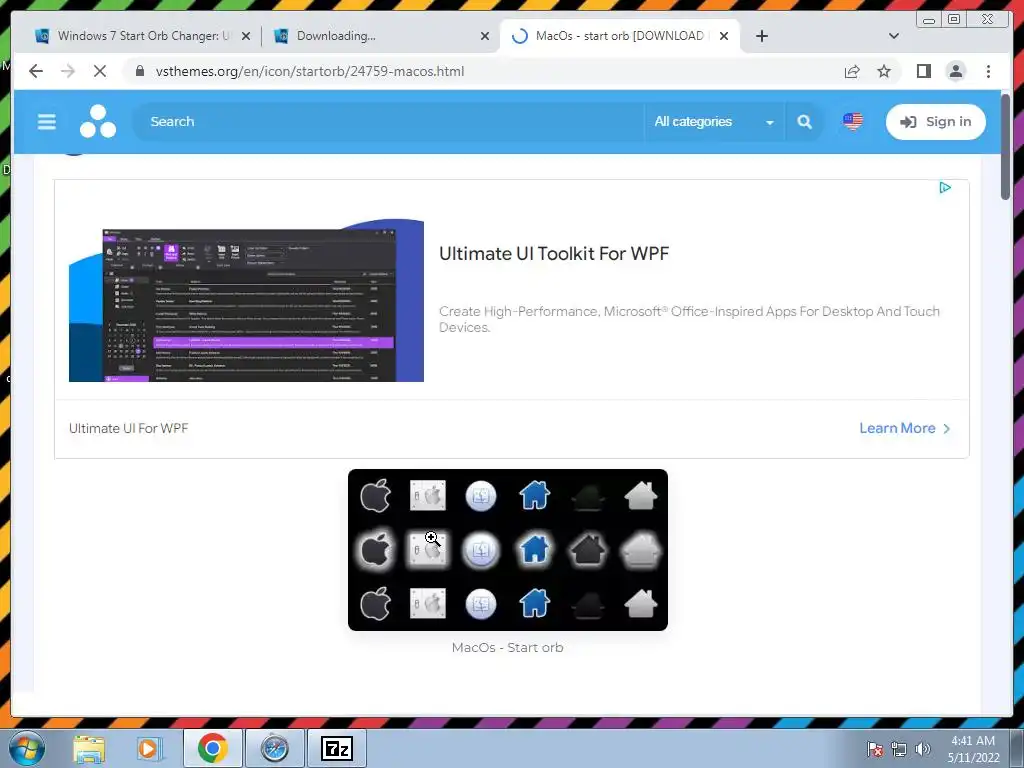Open the Safari compass taskbar icon
Image resolution: width=1024 pixels, height=768 pixels.
click(x=275, y=749)
